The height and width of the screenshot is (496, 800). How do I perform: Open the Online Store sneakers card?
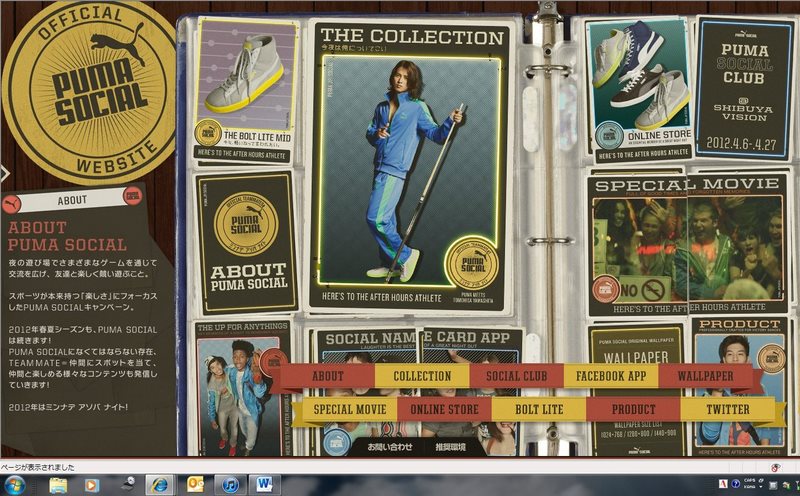point(639,89)
